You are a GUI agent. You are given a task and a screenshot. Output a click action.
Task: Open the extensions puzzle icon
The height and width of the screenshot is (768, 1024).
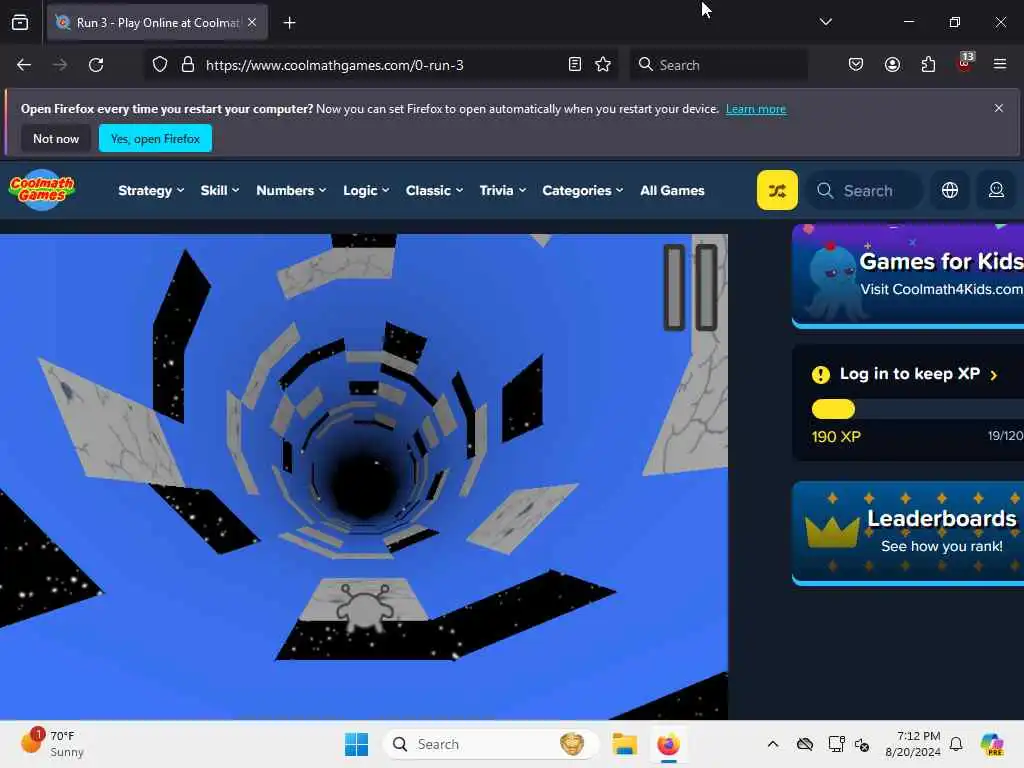[x=928, y=65]
